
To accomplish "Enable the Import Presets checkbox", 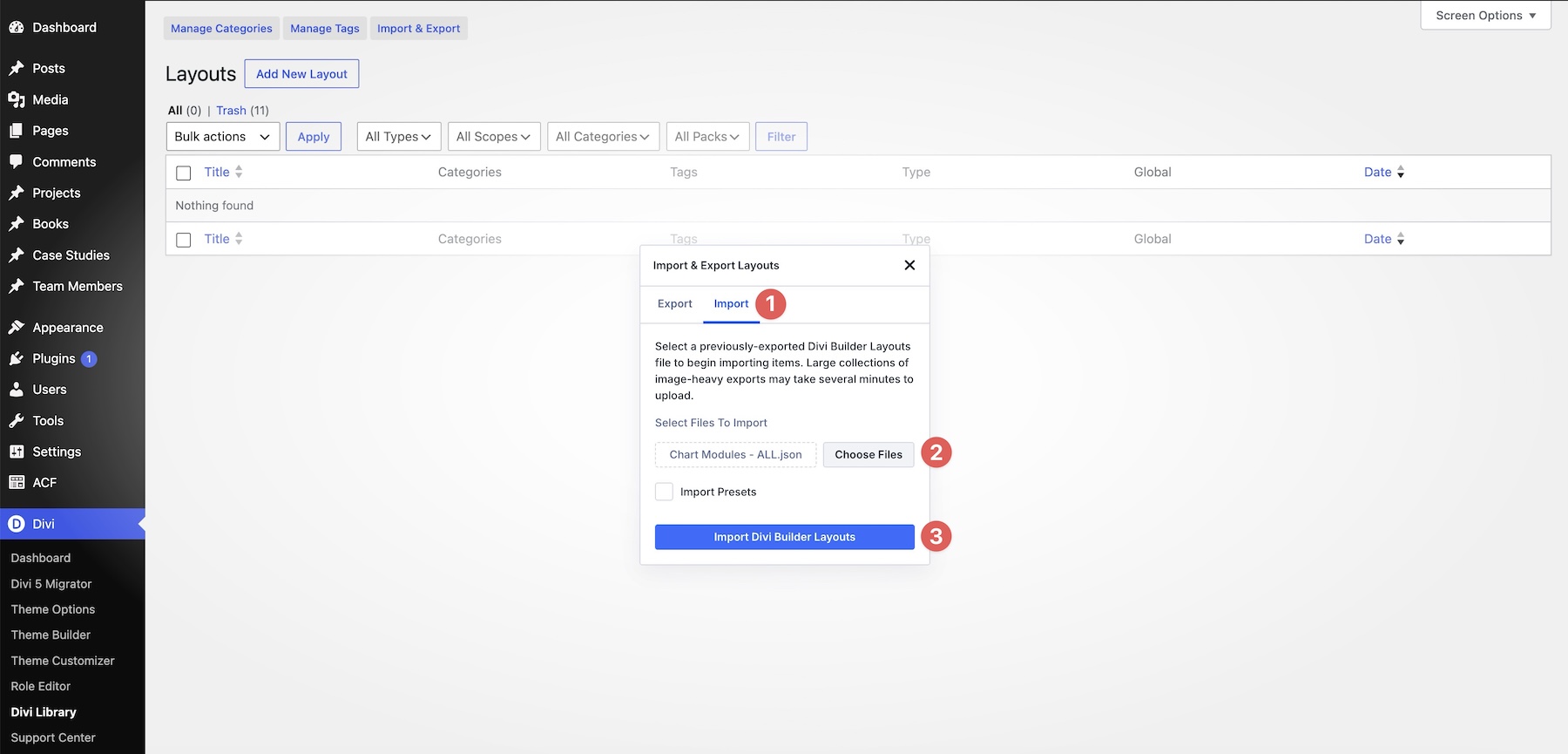I will [664, 492].
